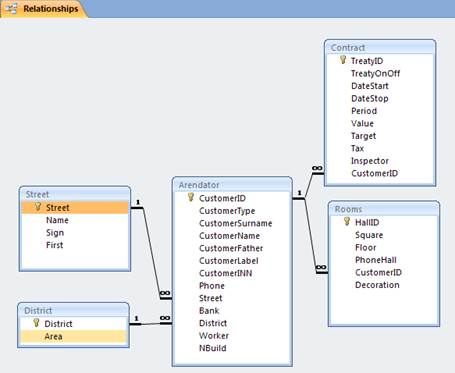Image resolution: width=455 pixels, height=373 pixels.
Task: Click the PhoneHall field in Rooms
Action: 376,260
